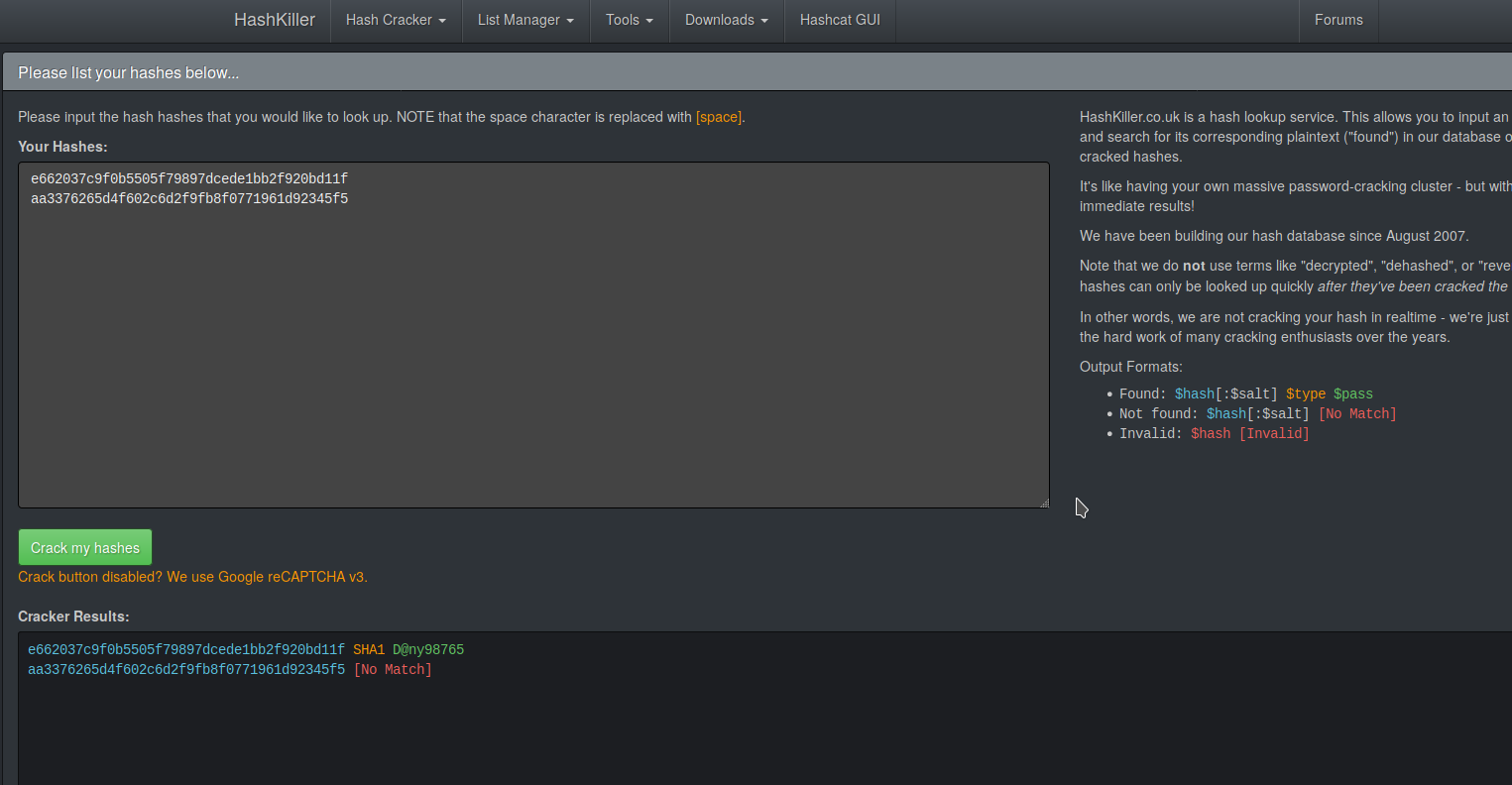Expand the List Manager dropdown menu

pos(525,20)
